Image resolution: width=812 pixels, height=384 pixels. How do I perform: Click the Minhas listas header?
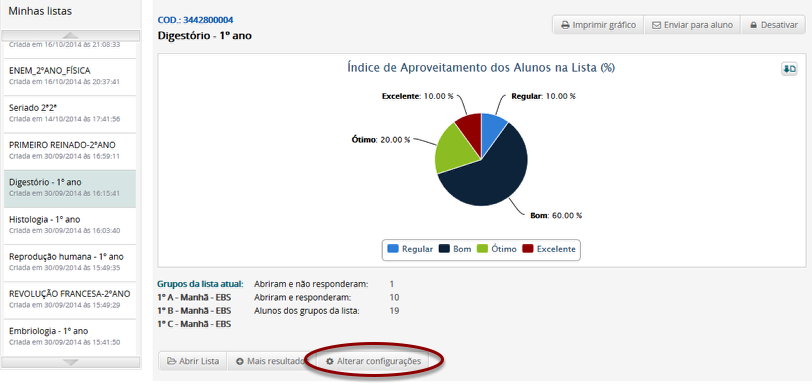tap(40, 11)
